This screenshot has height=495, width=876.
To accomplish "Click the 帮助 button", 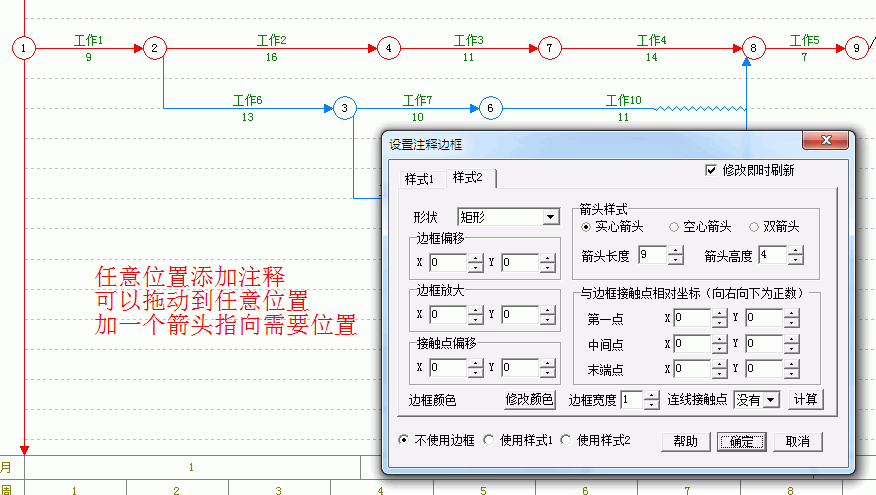I will [x=685, y=441].
